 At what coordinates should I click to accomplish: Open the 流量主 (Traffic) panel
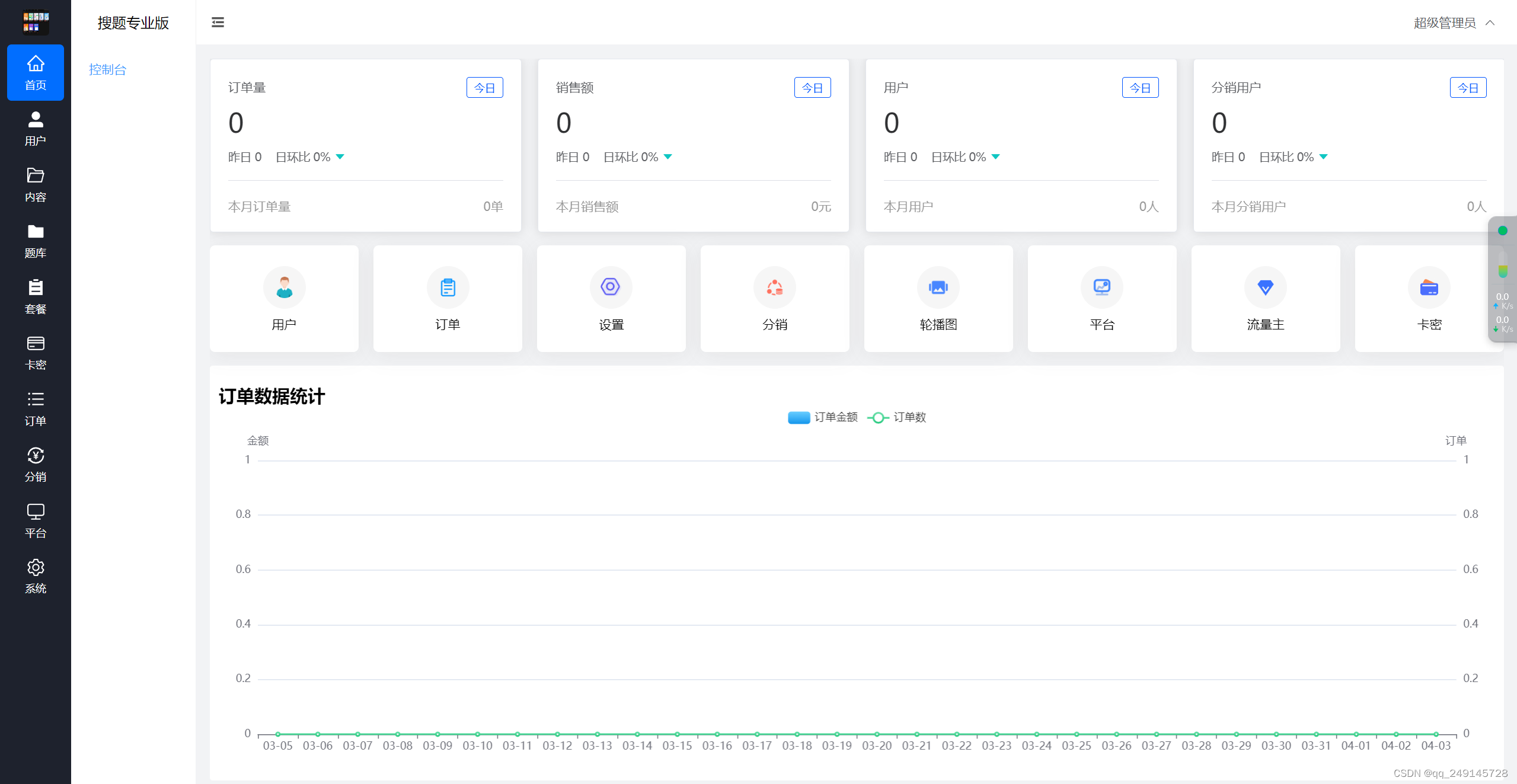pyautogui.click(x=1265, y=300)
